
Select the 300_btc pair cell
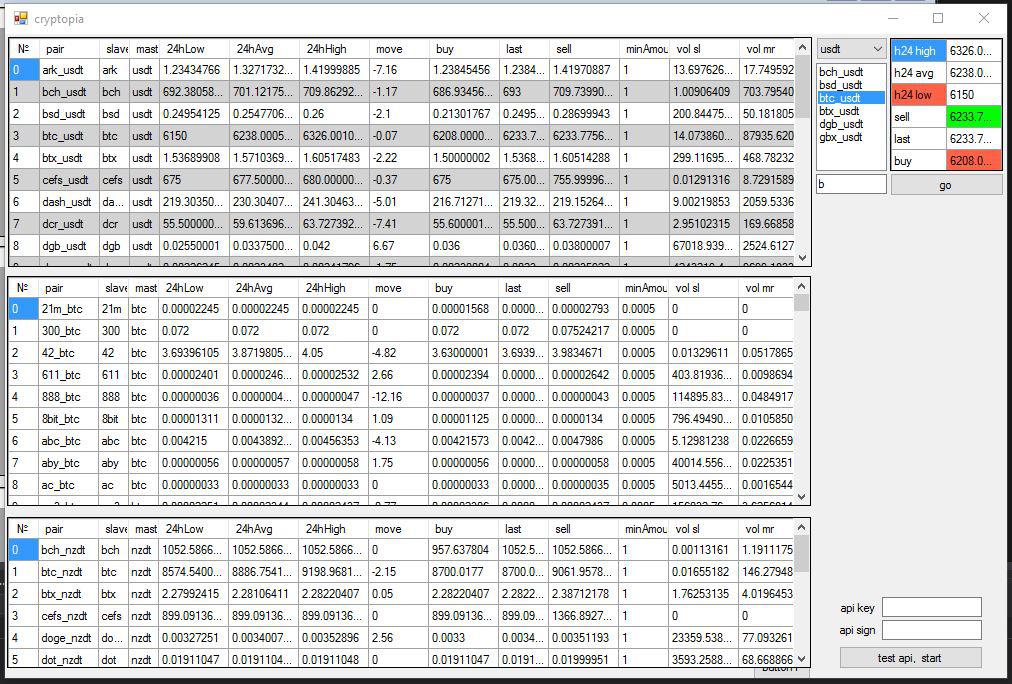[x=68, y=331]
